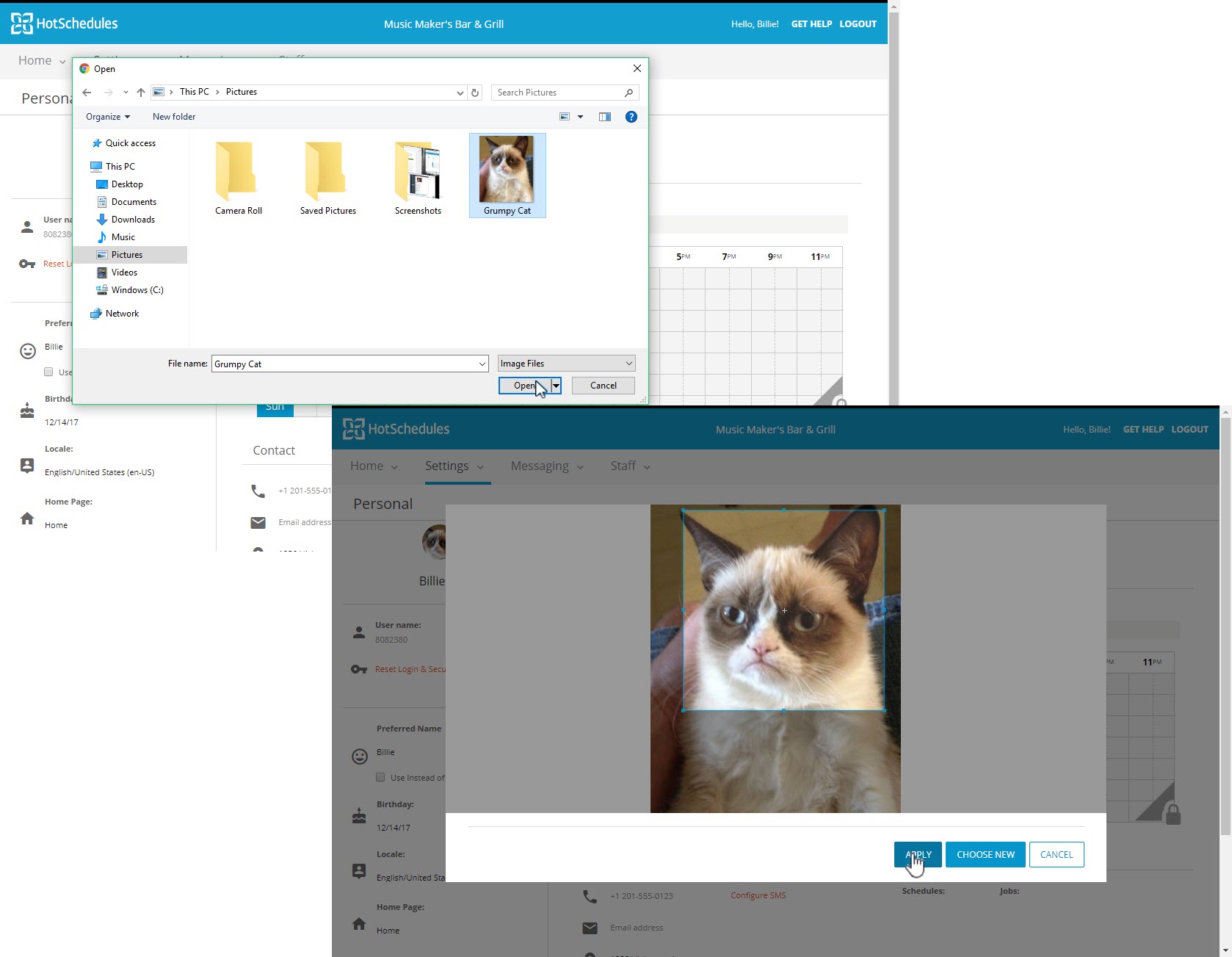Click the locale badge icon in lower window

[x=359, y=871]
